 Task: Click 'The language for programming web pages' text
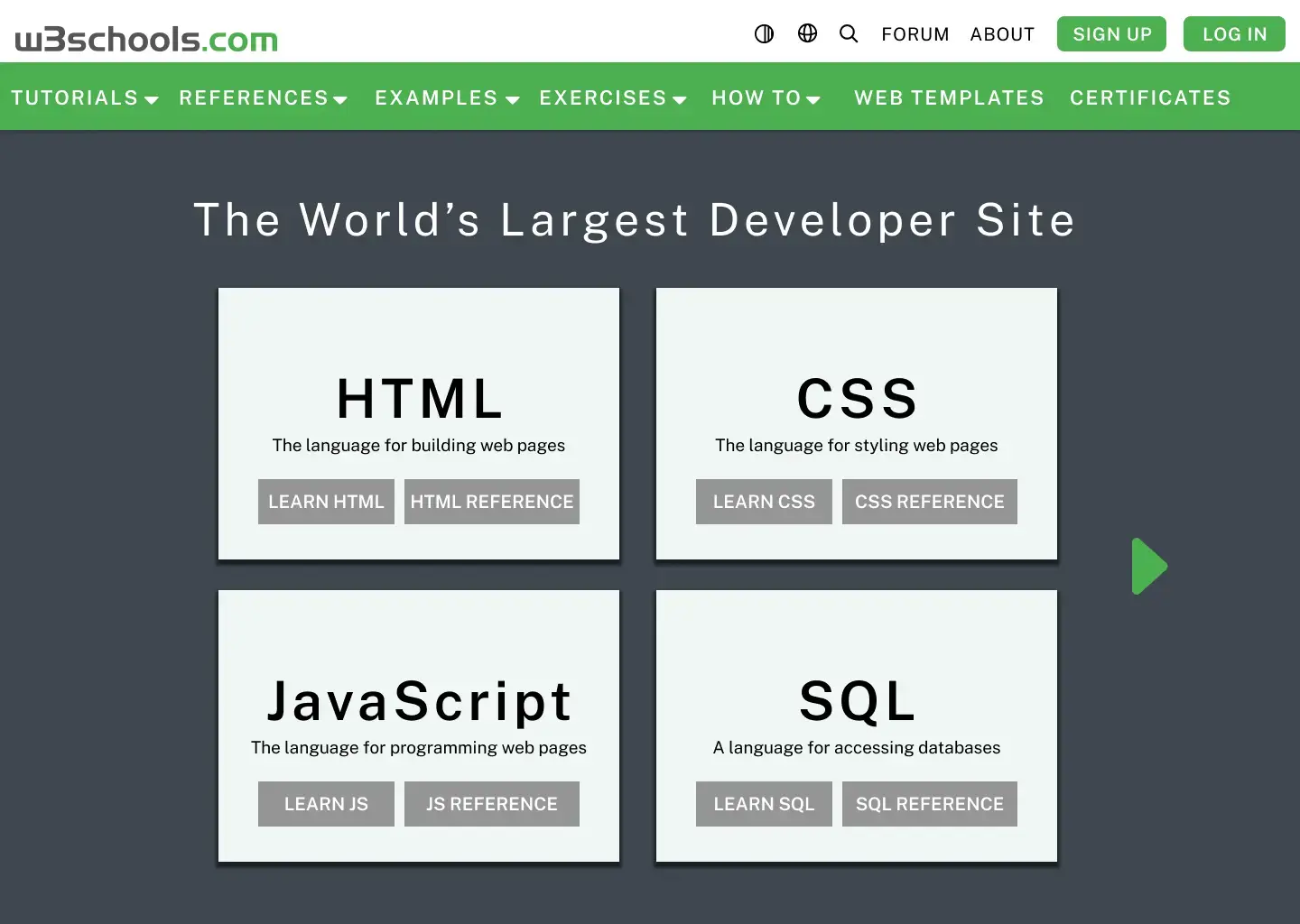(419, 748)
